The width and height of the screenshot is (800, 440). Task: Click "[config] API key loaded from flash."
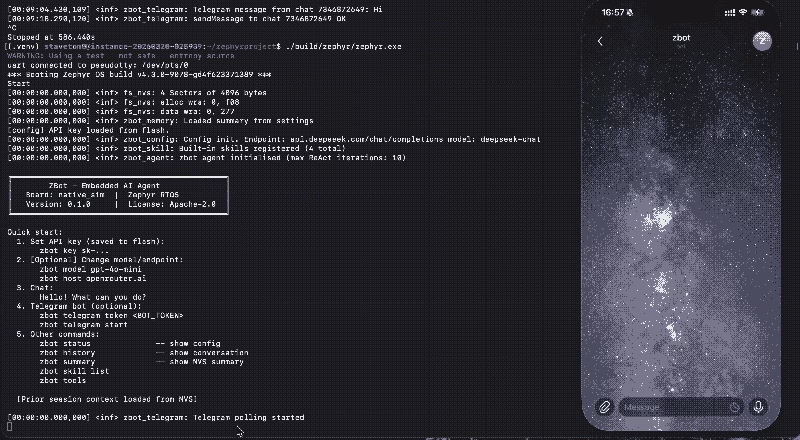(90, 130)
